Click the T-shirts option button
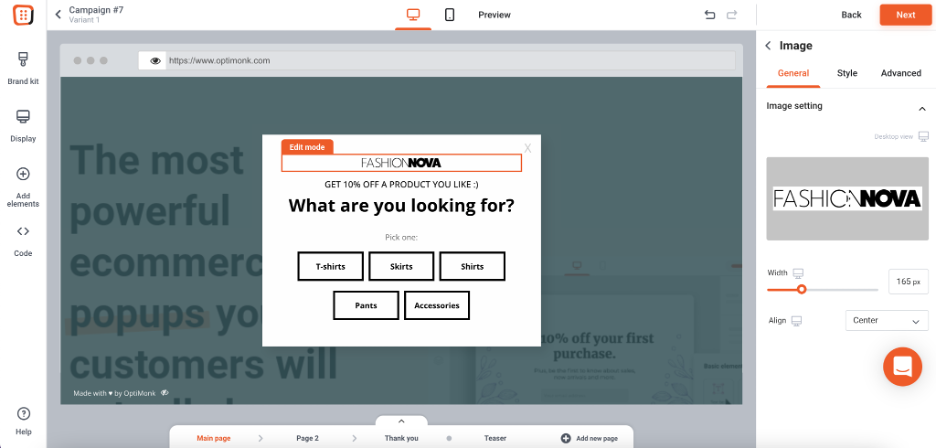 coord(331,266)
